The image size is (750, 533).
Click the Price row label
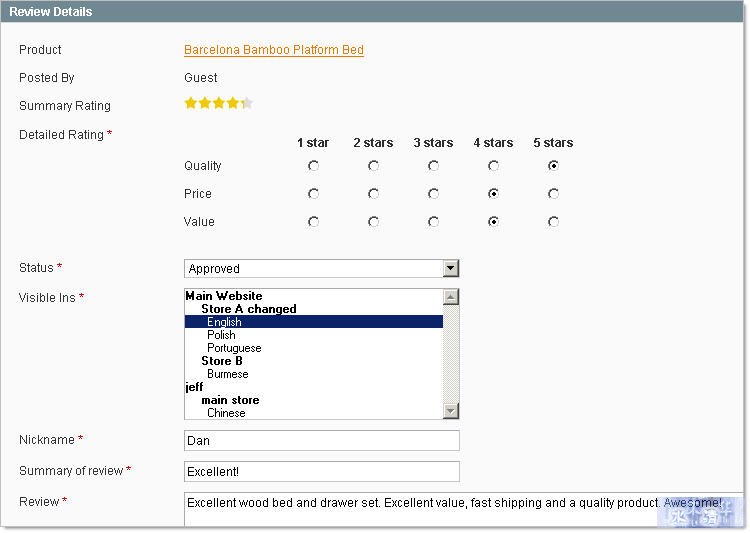198,194
